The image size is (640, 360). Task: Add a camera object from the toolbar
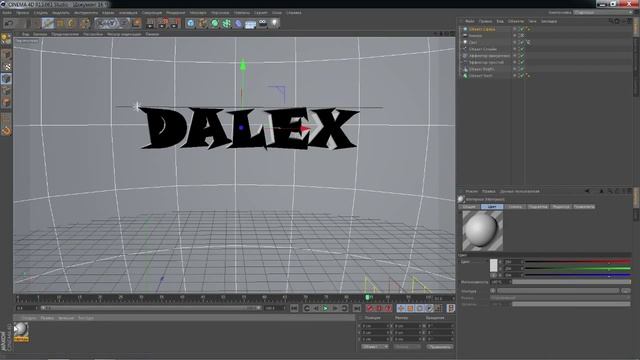(263, 23)
